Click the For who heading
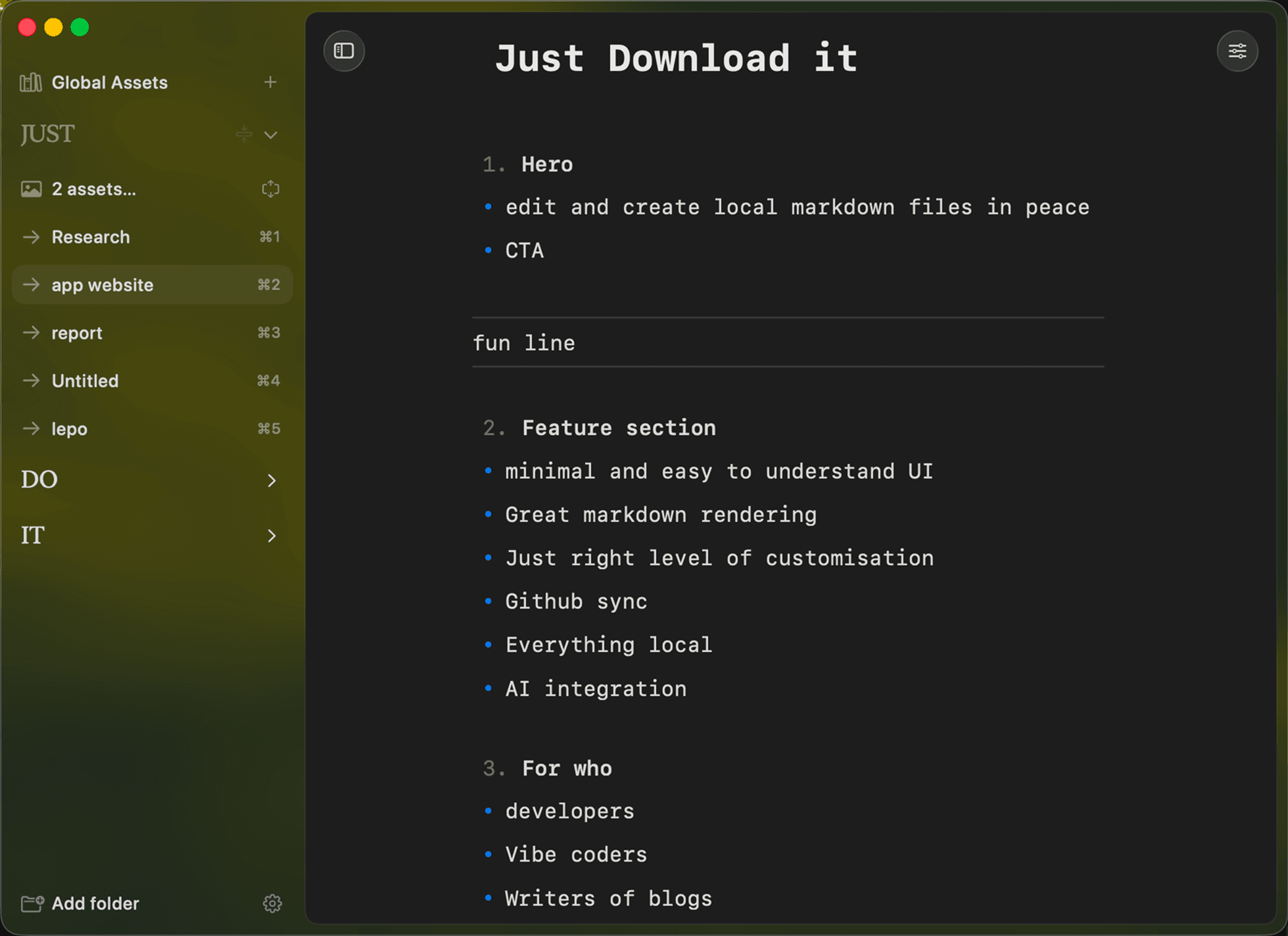The width and height of the screenshot is (1288, 936). (x=567, y=768)
